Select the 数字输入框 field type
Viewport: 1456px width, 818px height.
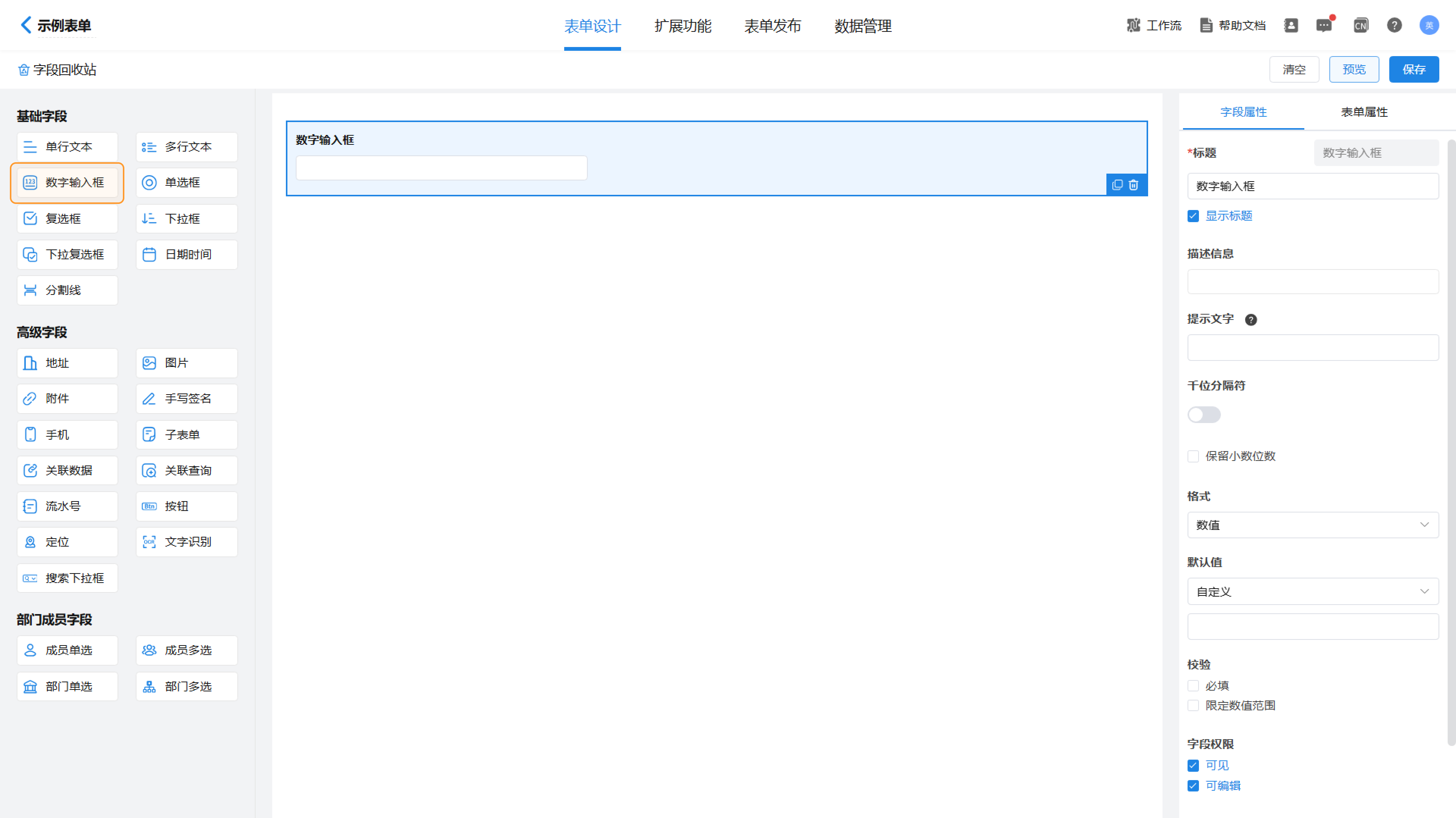click(x=67, y=182)
